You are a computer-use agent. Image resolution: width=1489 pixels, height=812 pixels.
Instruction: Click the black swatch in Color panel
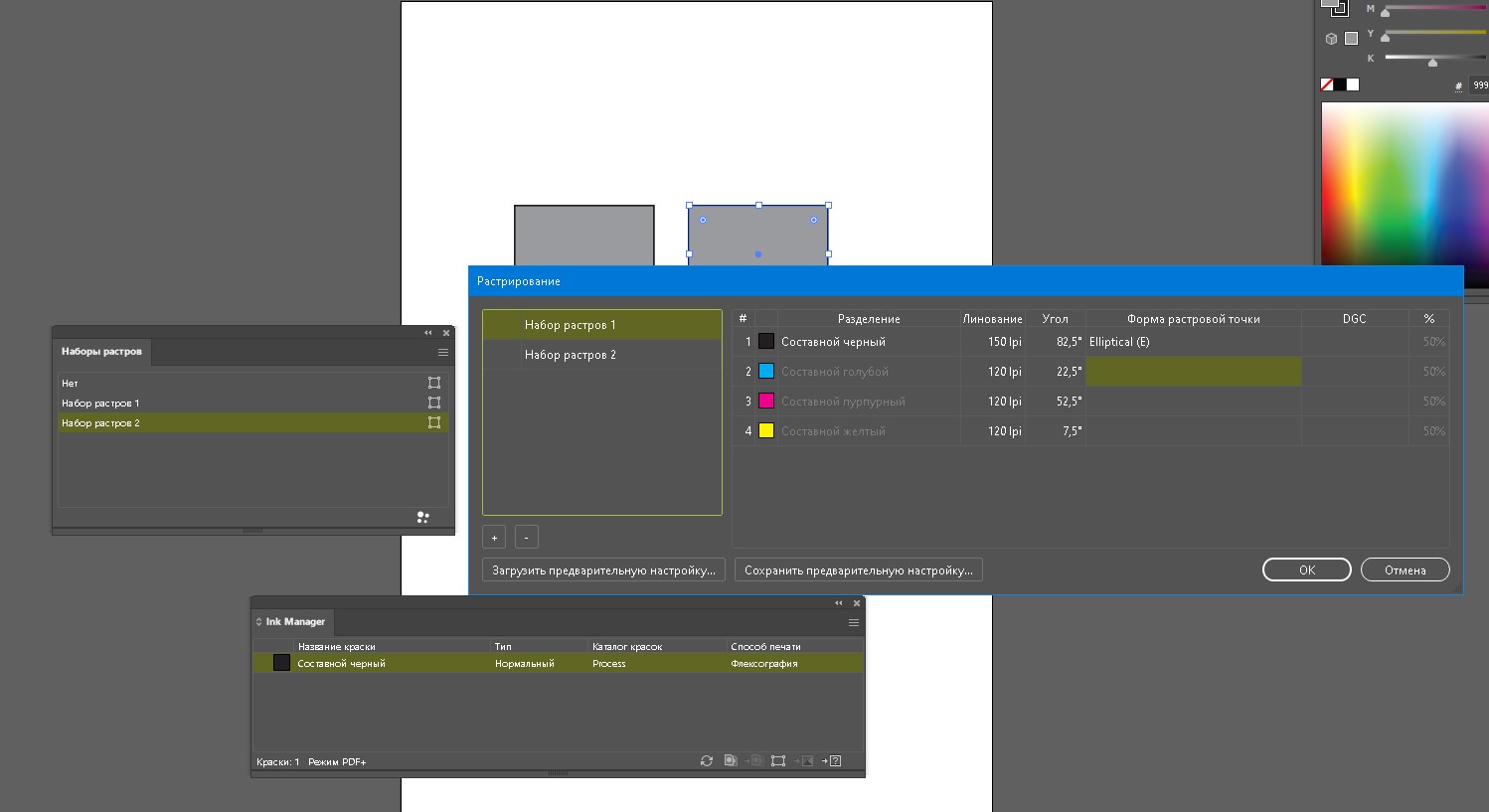pyautogui.click(x=1340, y=84)
